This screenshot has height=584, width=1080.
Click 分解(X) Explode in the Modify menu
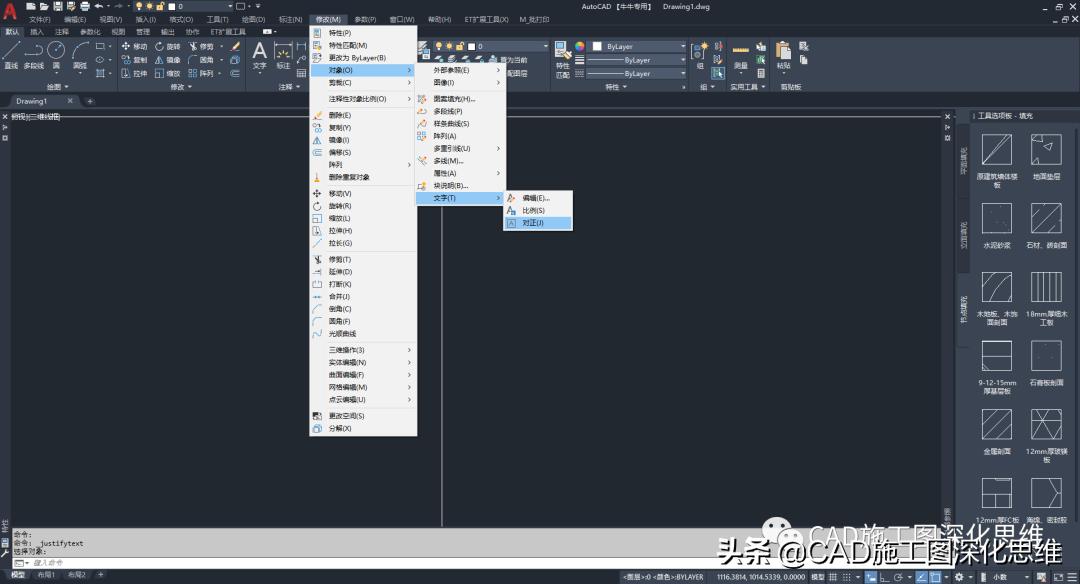(x=363, y=428)
